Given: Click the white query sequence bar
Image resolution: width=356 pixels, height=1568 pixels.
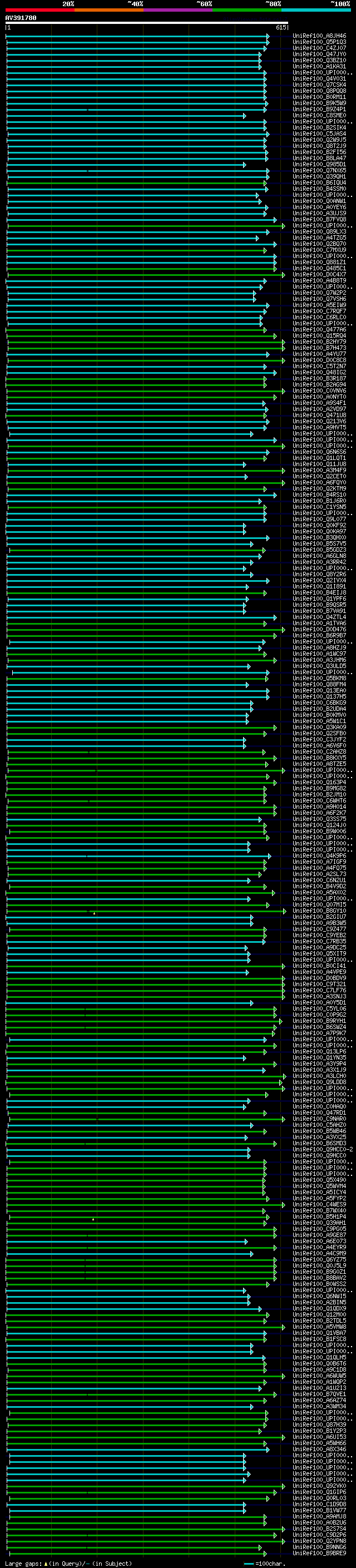Looking at the screenshot, I should 147,22.
